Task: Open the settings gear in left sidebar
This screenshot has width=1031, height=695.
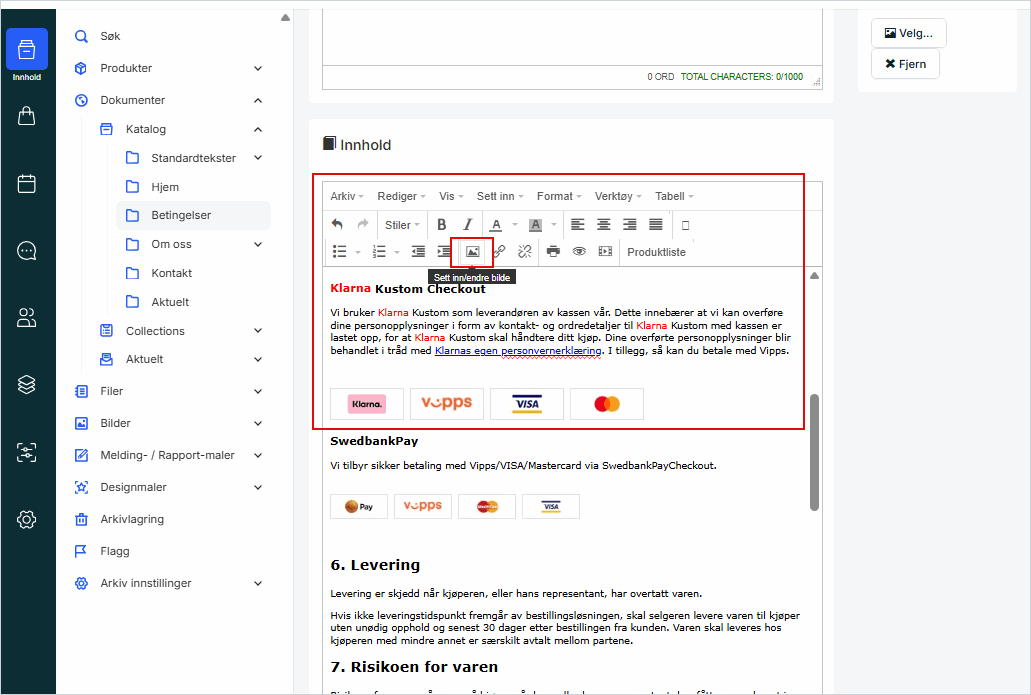Action: coord(27,519)
